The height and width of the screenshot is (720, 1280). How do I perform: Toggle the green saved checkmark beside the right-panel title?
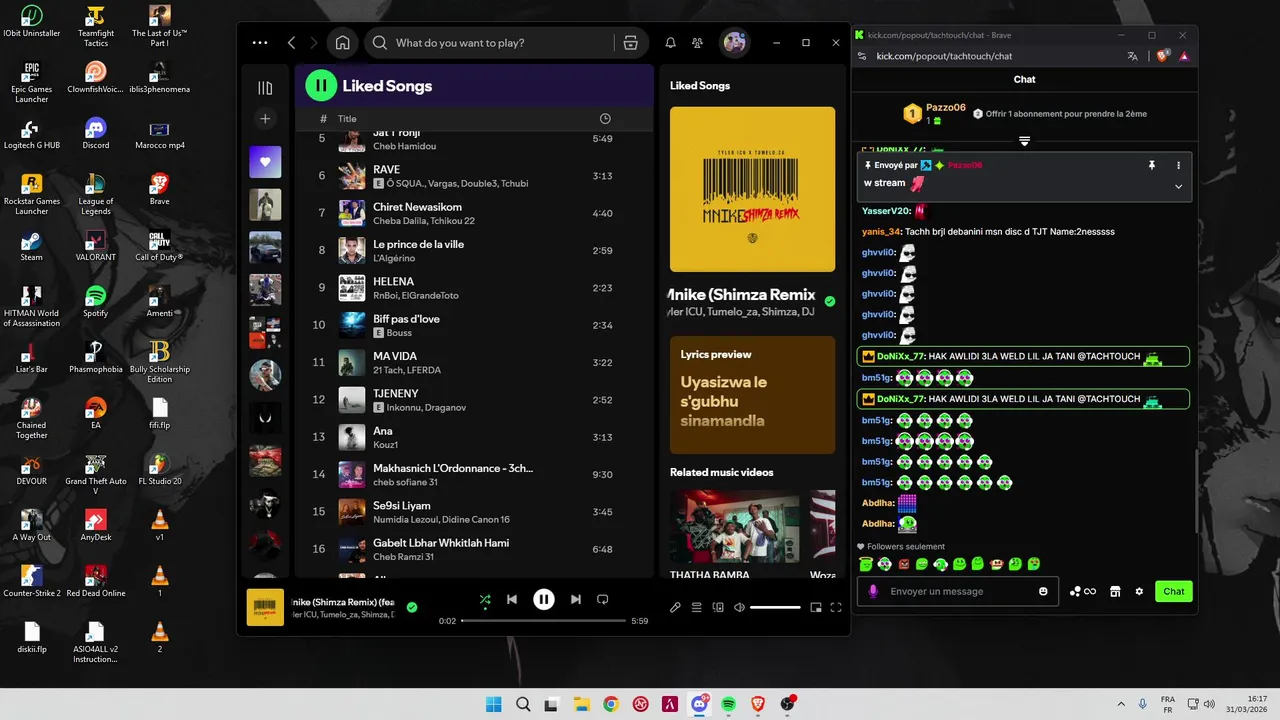pyautogui.click(x=830, y=301)
